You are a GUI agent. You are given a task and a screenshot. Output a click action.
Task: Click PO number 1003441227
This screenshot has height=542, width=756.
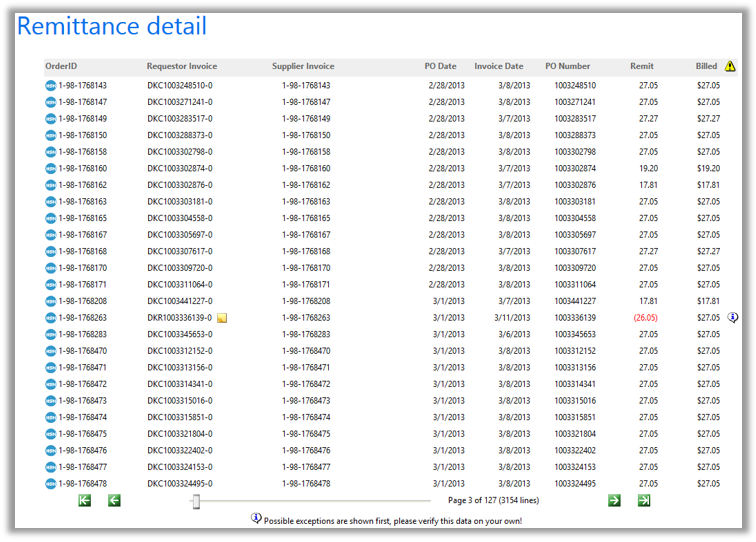tap(575, 301)
